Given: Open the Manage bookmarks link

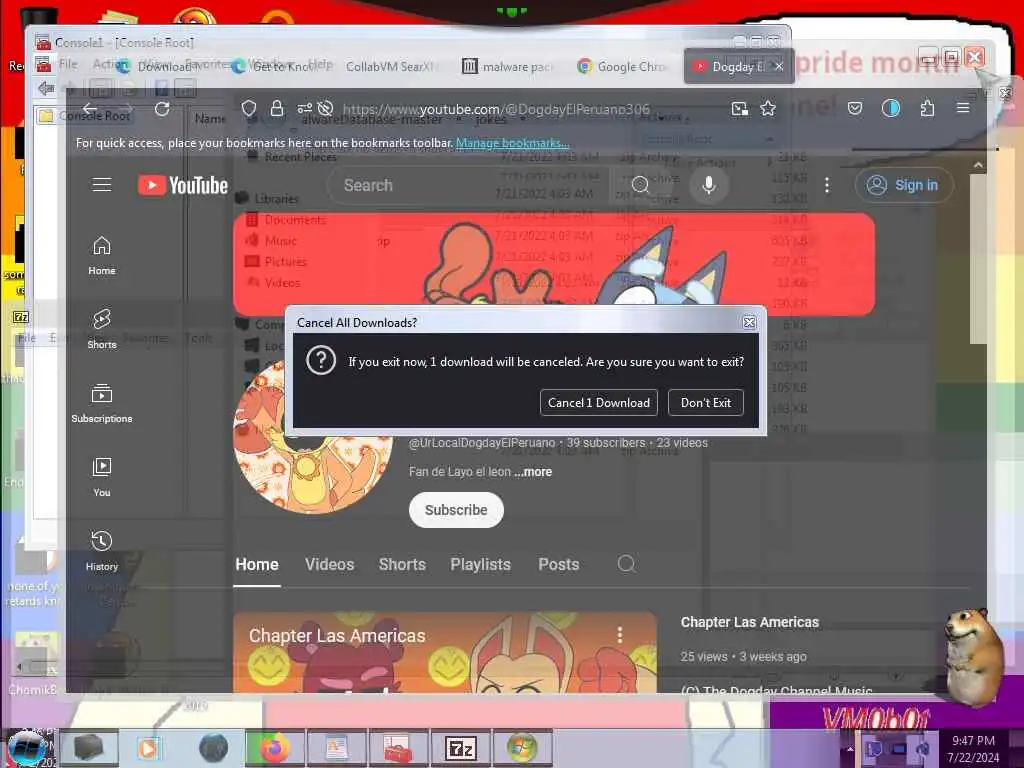Looking at the screenshot, I should tap(513, 143).
